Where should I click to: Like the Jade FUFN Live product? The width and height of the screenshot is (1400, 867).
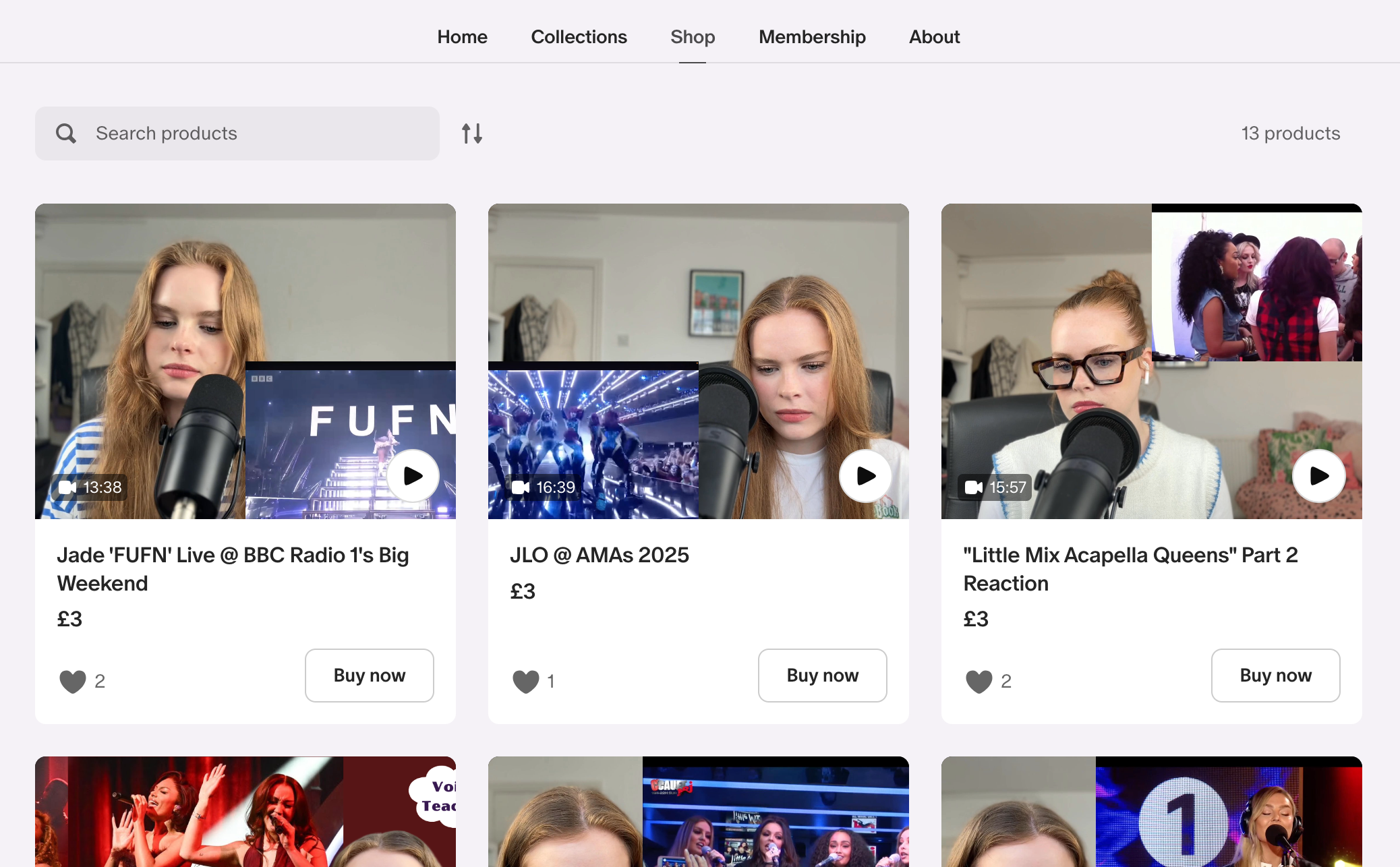pyautogui.click(x=73, y=682)
